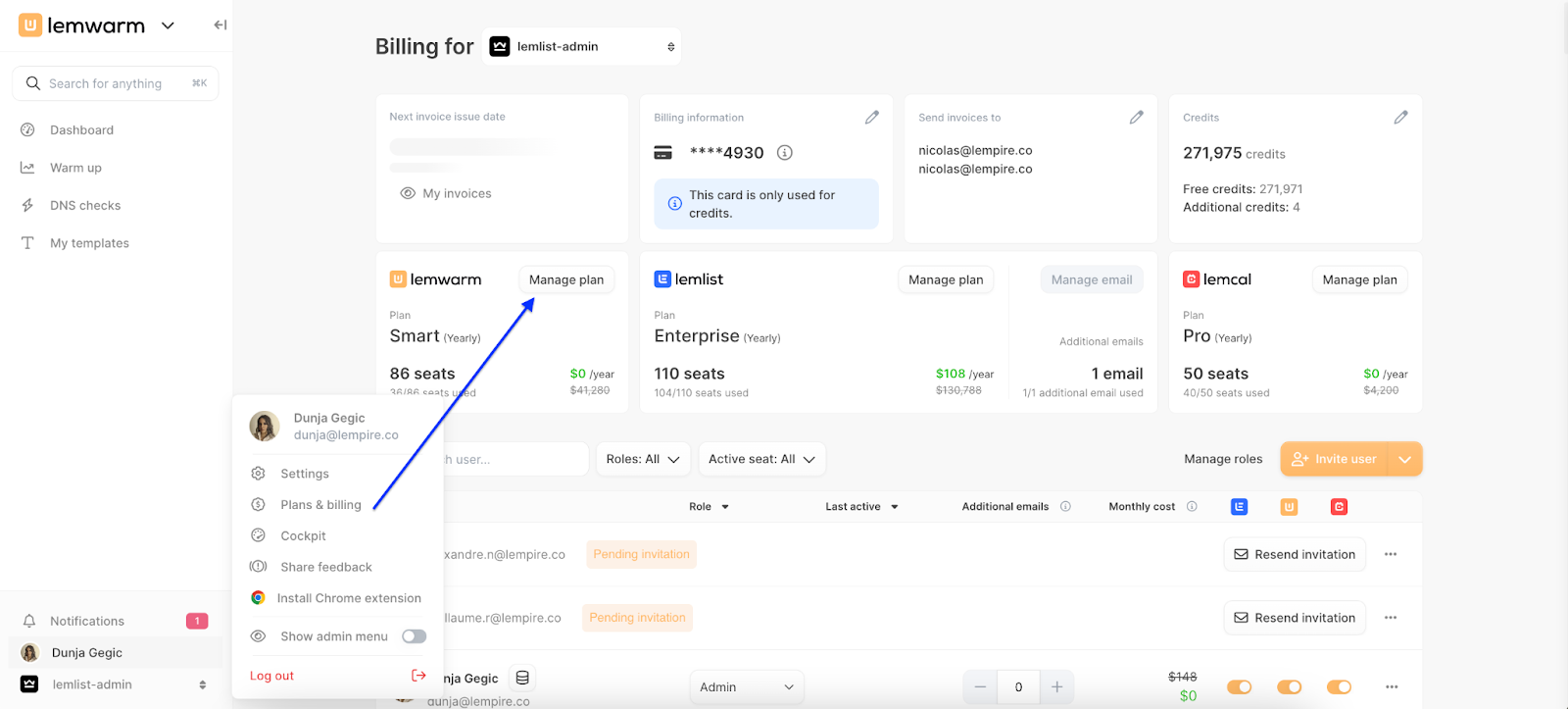Open the Admin role dropdown
This screenshot has width=1568, height=709.
(746, 687)
